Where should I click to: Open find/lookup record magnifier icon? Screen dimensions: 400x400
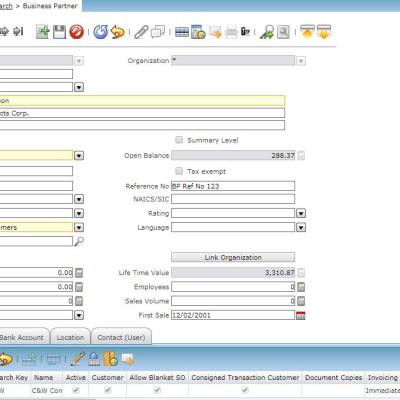point(267,32)
